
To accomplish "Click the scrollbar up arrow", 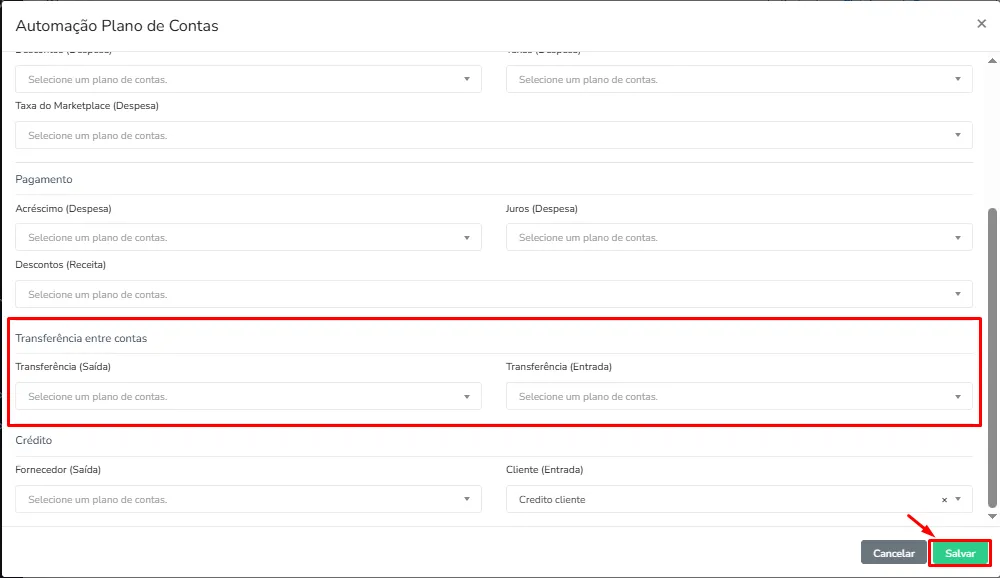I will click(992, 61).
